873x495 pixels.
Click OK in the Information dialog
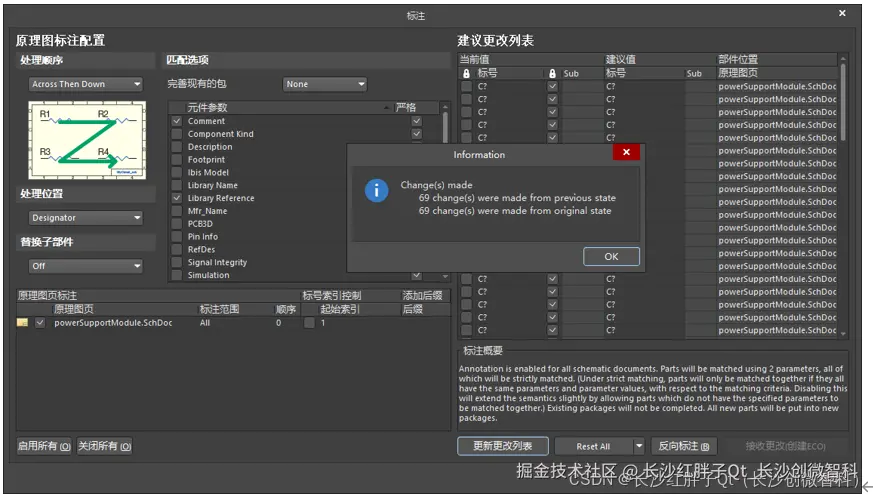tap(611, 257)
